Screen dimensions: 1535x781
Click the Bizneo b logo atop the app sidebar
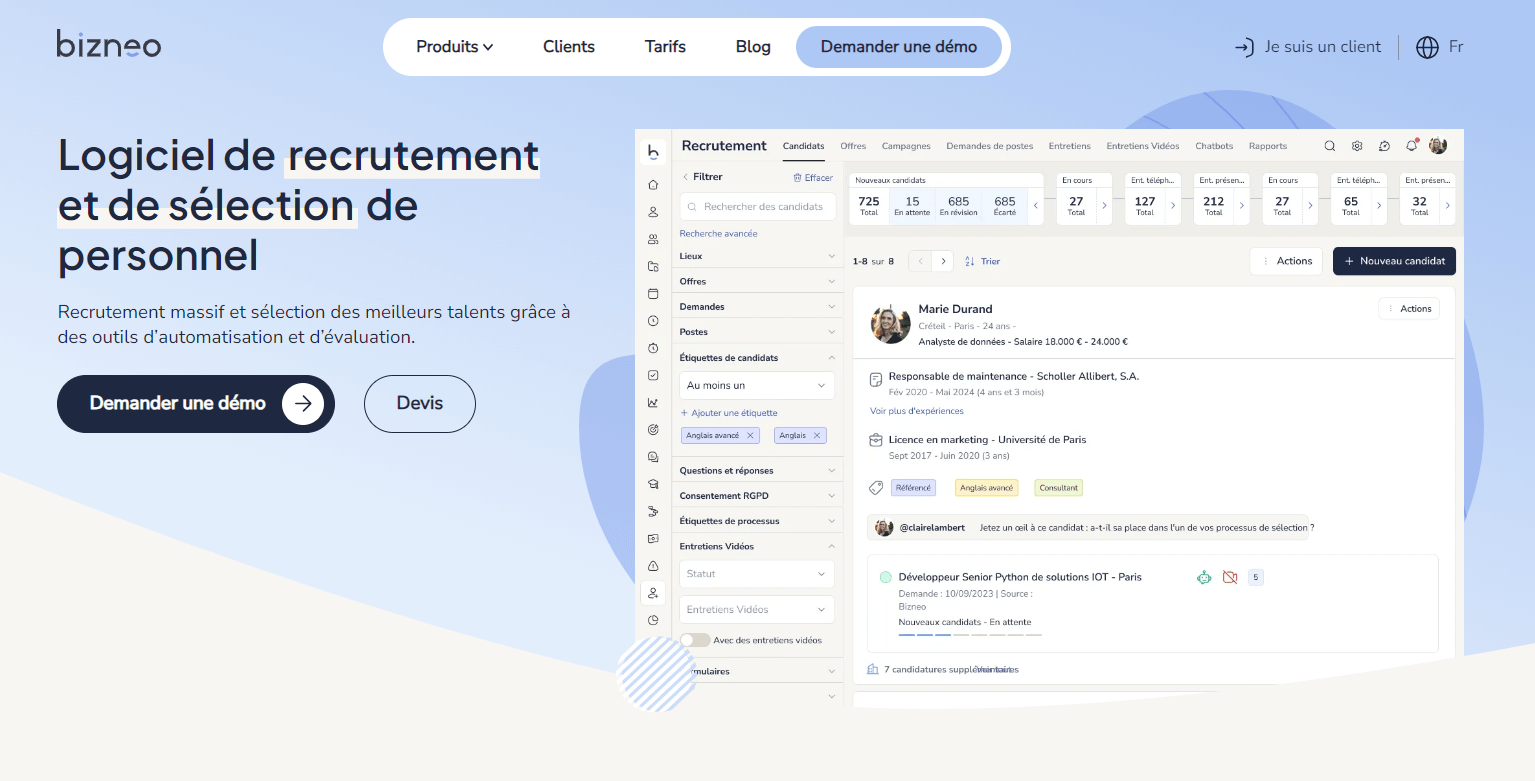[653, 151]
